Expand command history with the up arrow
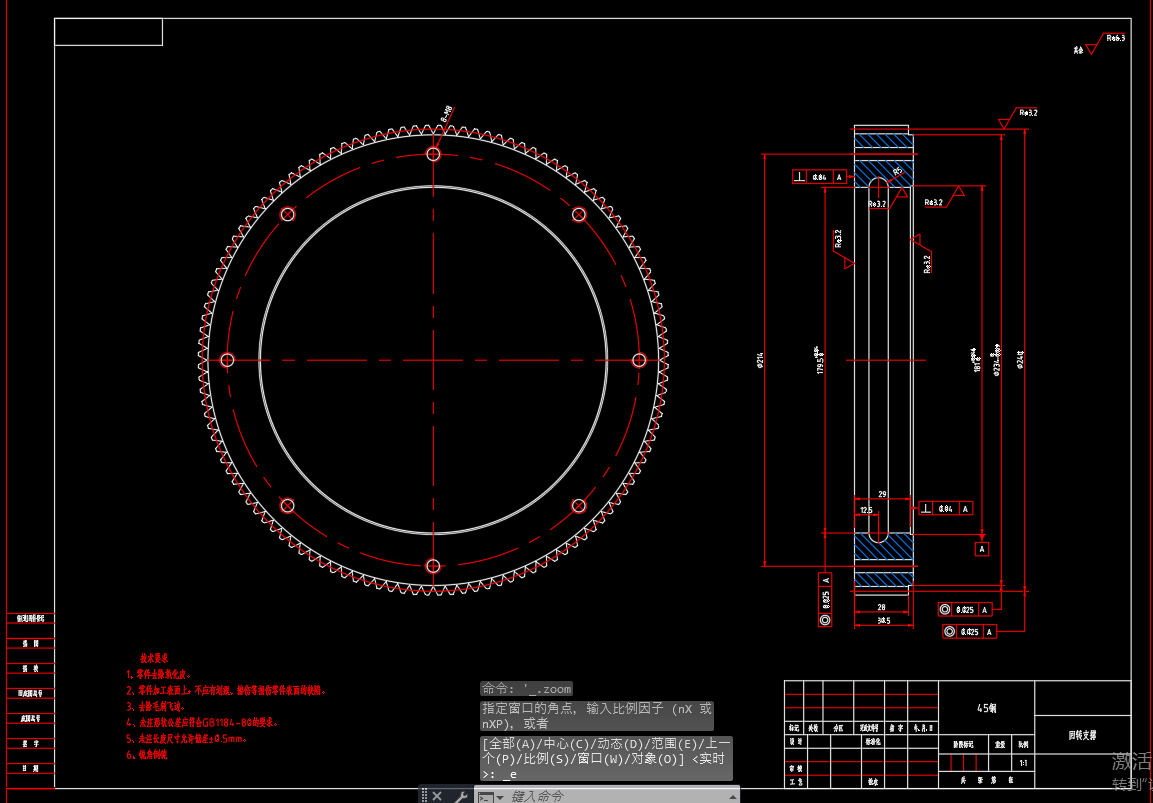The width and height of the screenshot is (1153, 803). (732, 796)
